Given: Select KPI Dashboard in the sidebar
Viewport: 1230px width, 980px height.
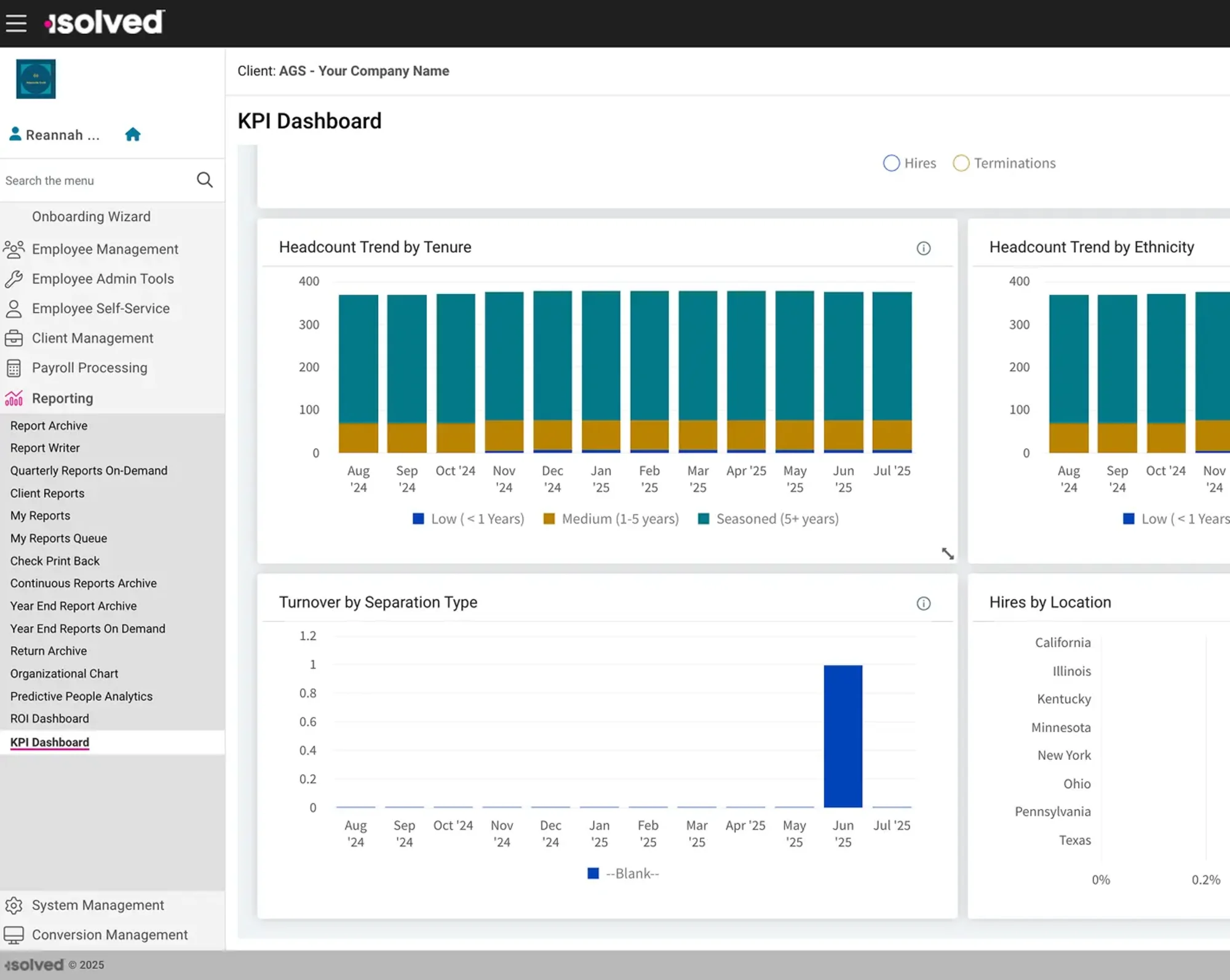Looking at the screenshot, I should coord(49,742).
